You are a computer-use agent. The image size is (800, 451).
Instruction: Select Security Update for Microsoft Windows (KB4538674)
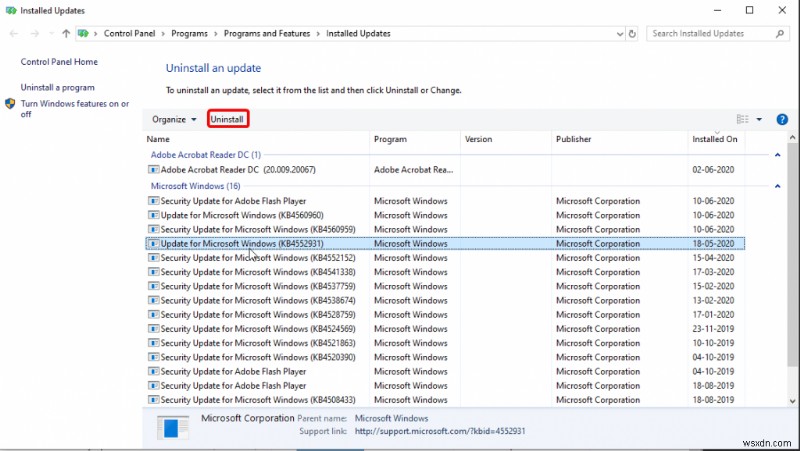(445, 300)
